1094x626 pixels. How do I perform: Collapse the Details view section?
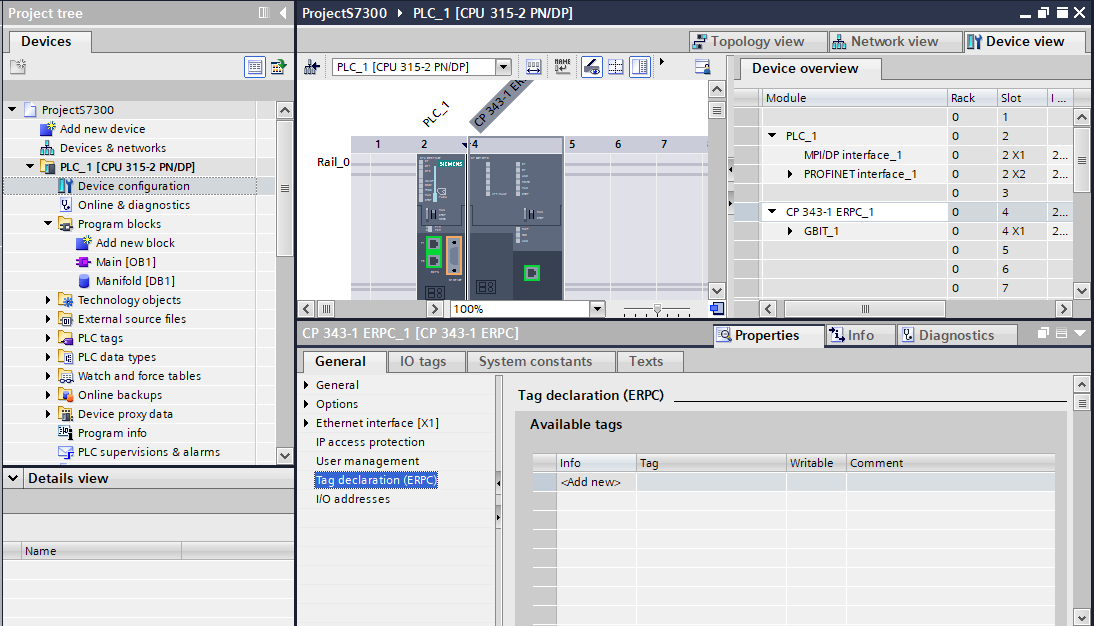point(13,478)
